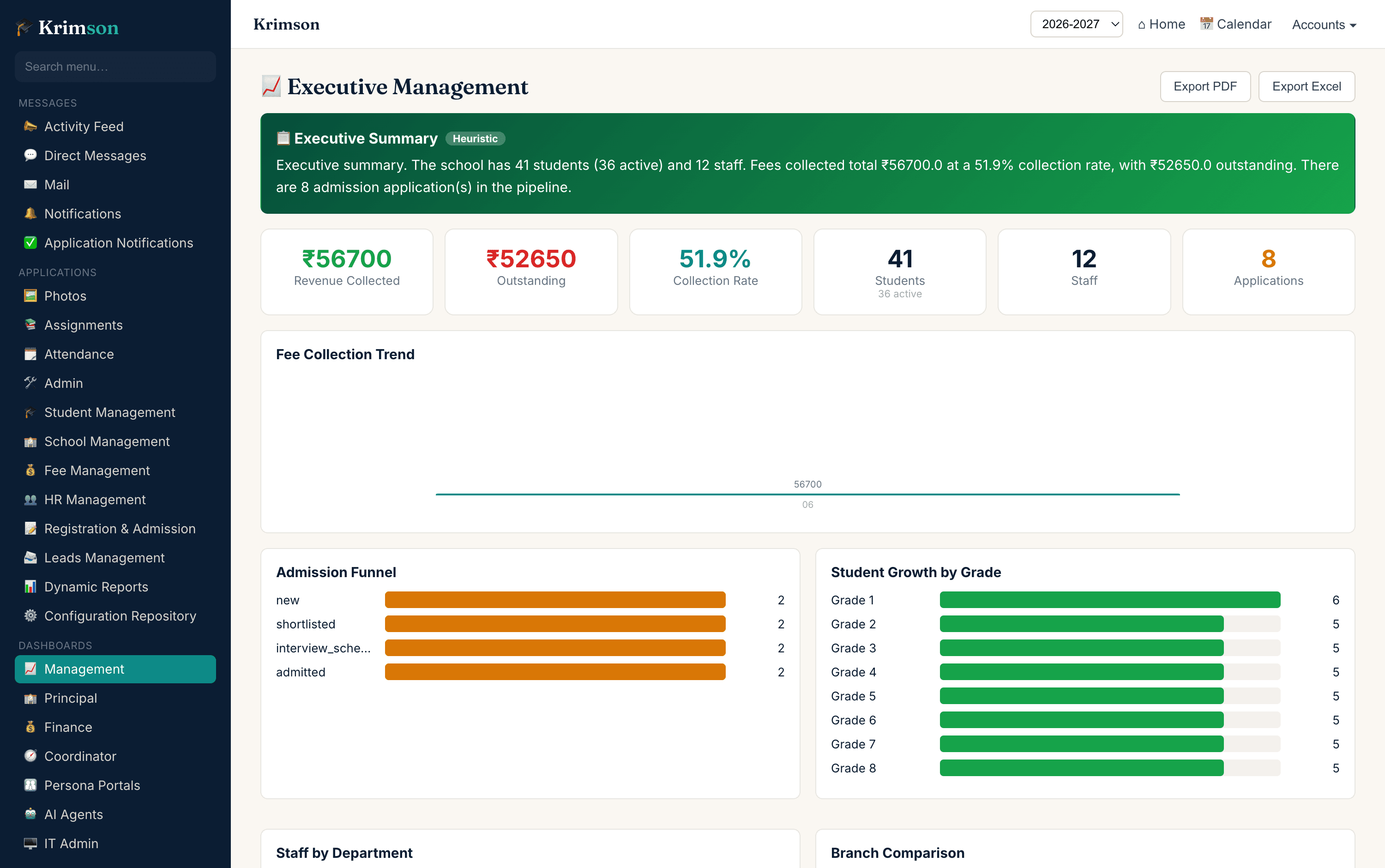Image resolution: width=1385 pixels, height=868 pixels.
Task: Go to Home link in header
Action: click(1161, 24)
